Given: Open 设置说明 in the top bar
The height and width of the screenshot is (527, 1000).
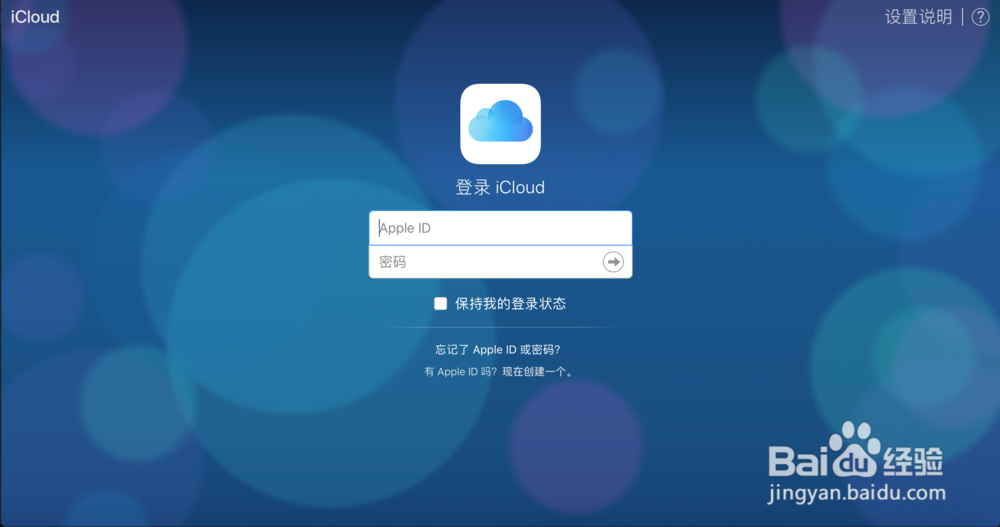Looking at the screenshot, I should point(918,17).
